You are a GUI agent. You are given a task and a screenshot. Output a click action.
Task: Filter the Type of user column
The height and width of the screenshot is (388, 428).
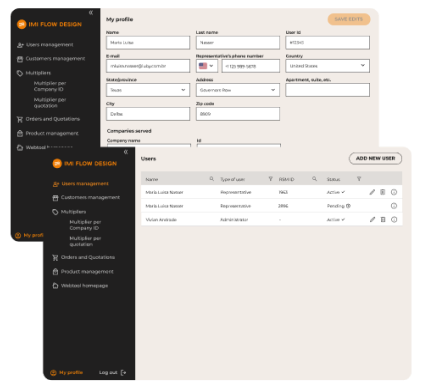[x=271, y=179]
